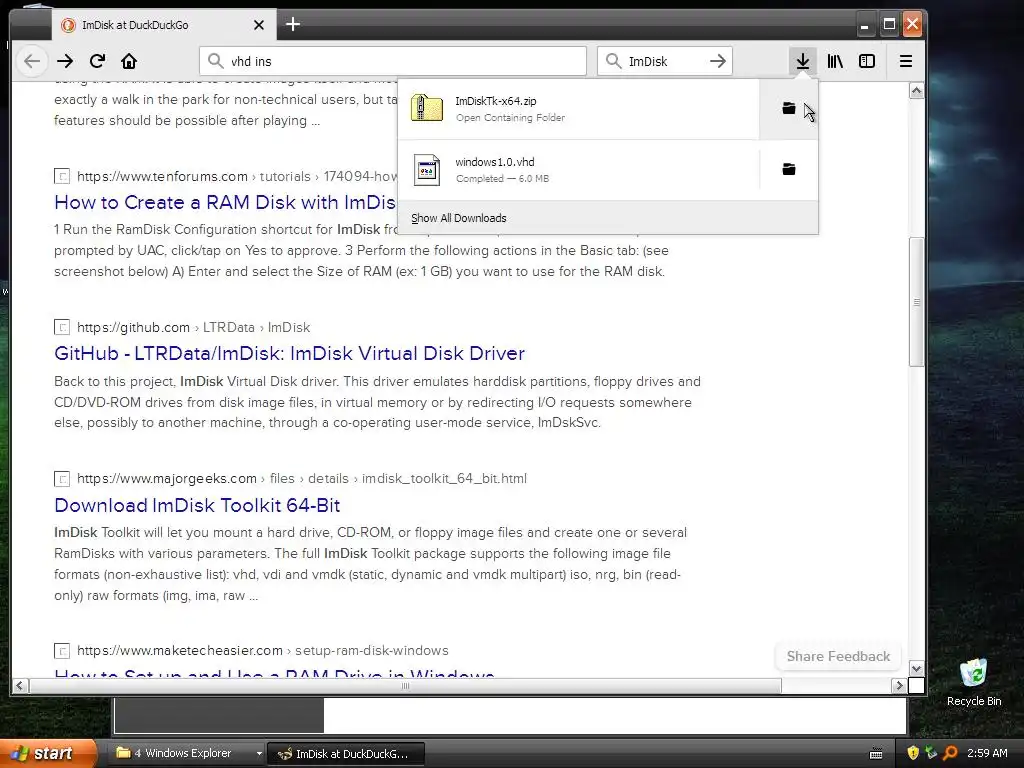Click the https://www.tenforums.com URL text

click(x=162, y=176)
